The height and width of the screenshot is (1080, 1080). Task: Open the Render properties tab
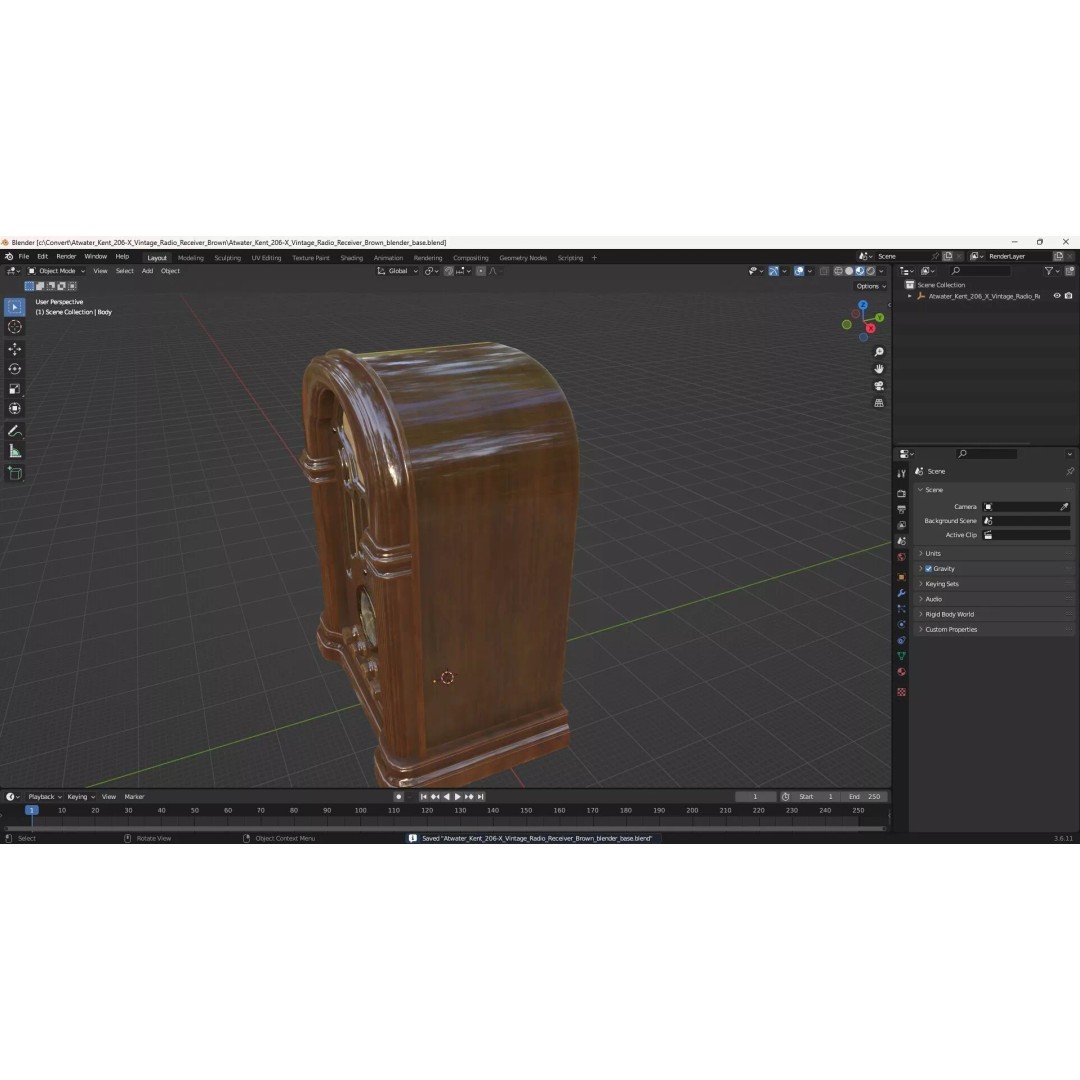(901, 494)
